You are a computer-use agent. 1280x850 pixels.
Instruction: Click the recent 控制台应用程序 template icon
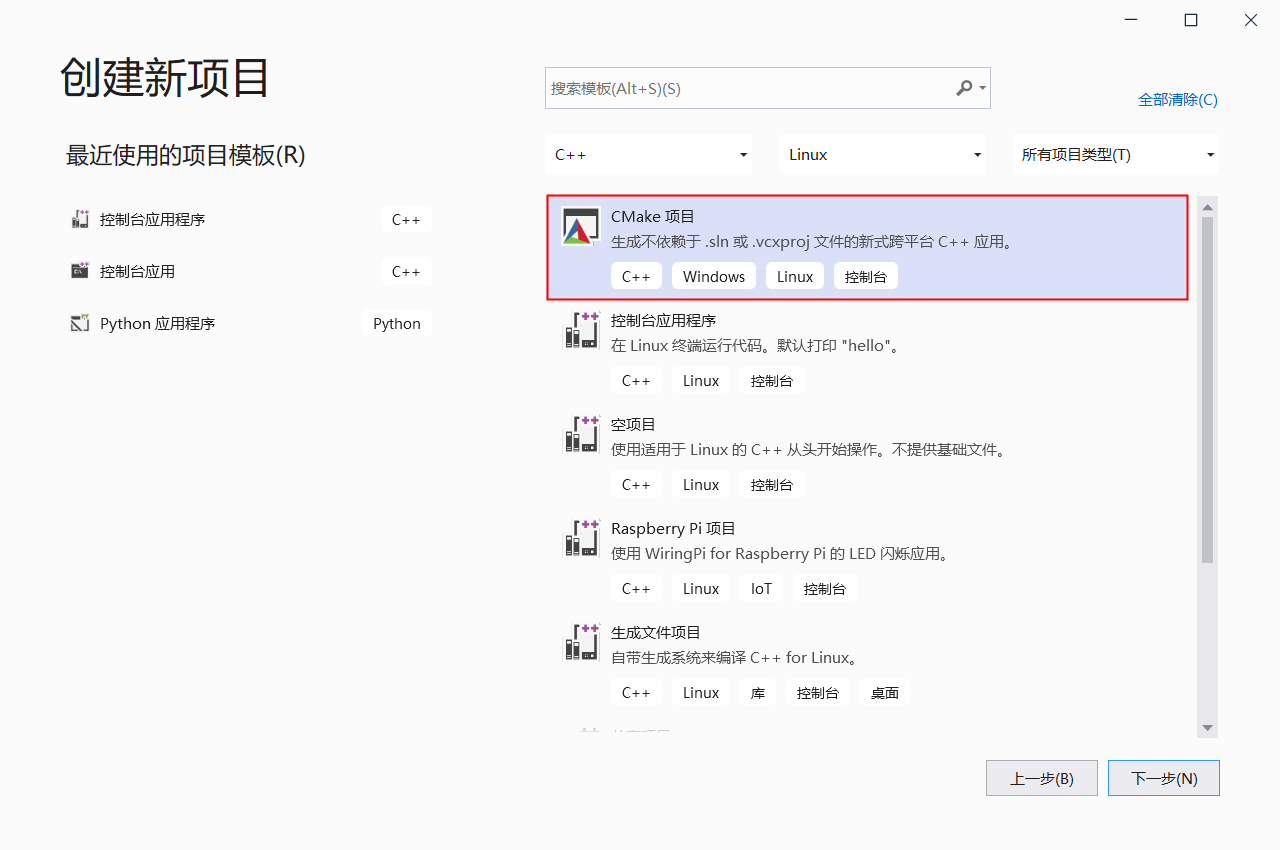[80, 219]
